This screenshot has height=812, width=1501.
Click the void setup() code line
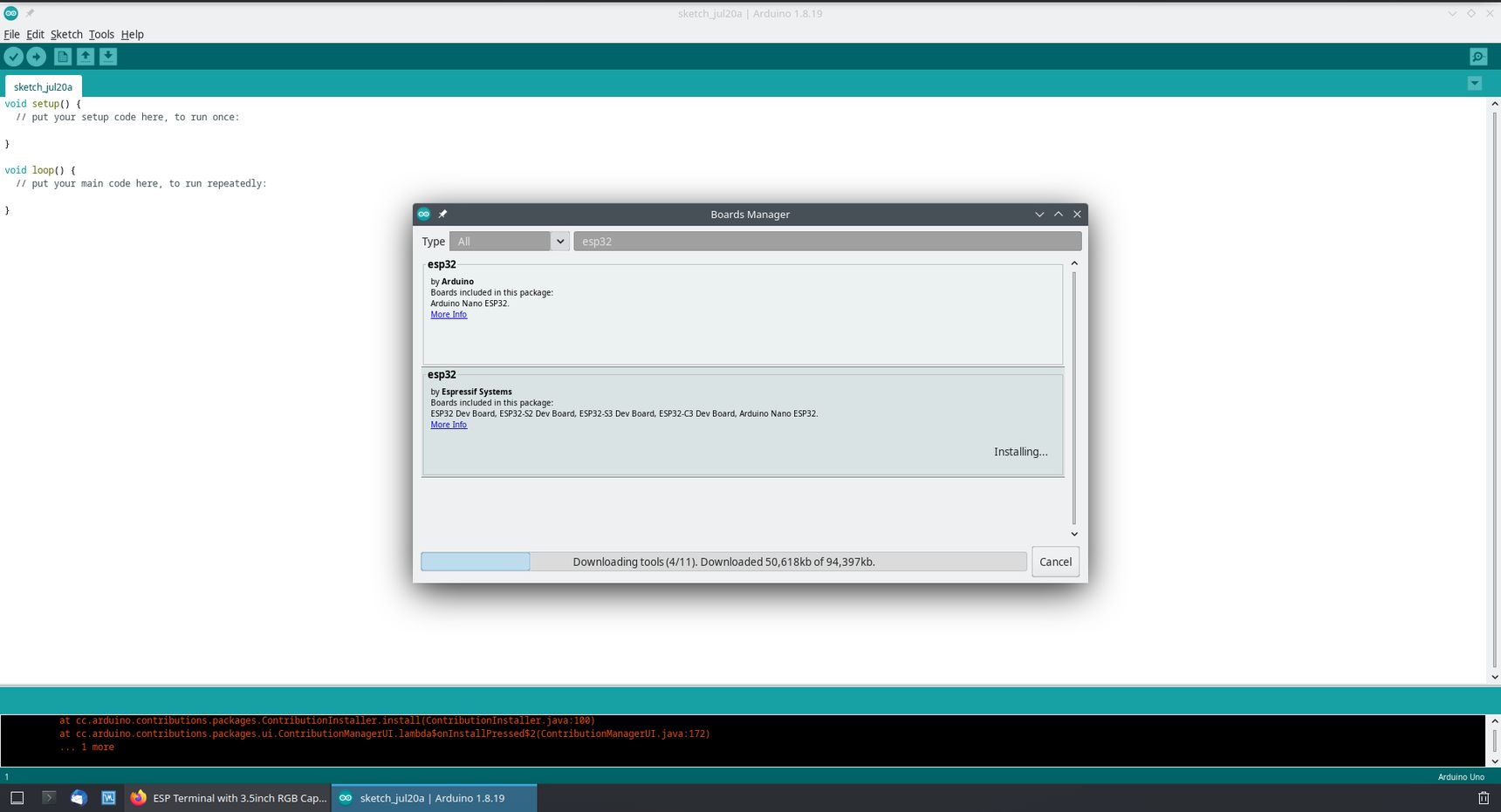pyautogui.click(x=43, y=104)
